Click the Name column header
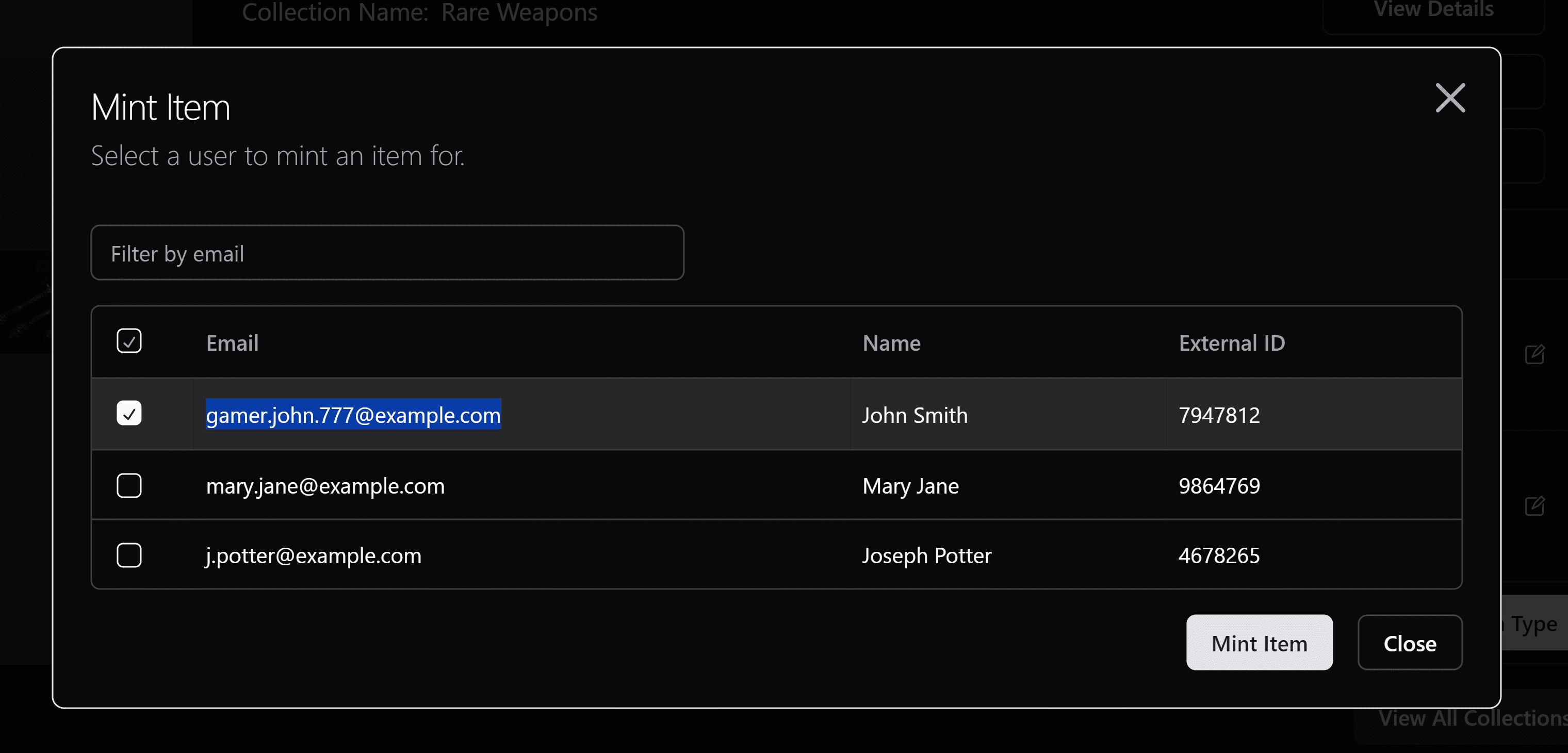This screenshot has width=1568, height=753. (891, 343)
